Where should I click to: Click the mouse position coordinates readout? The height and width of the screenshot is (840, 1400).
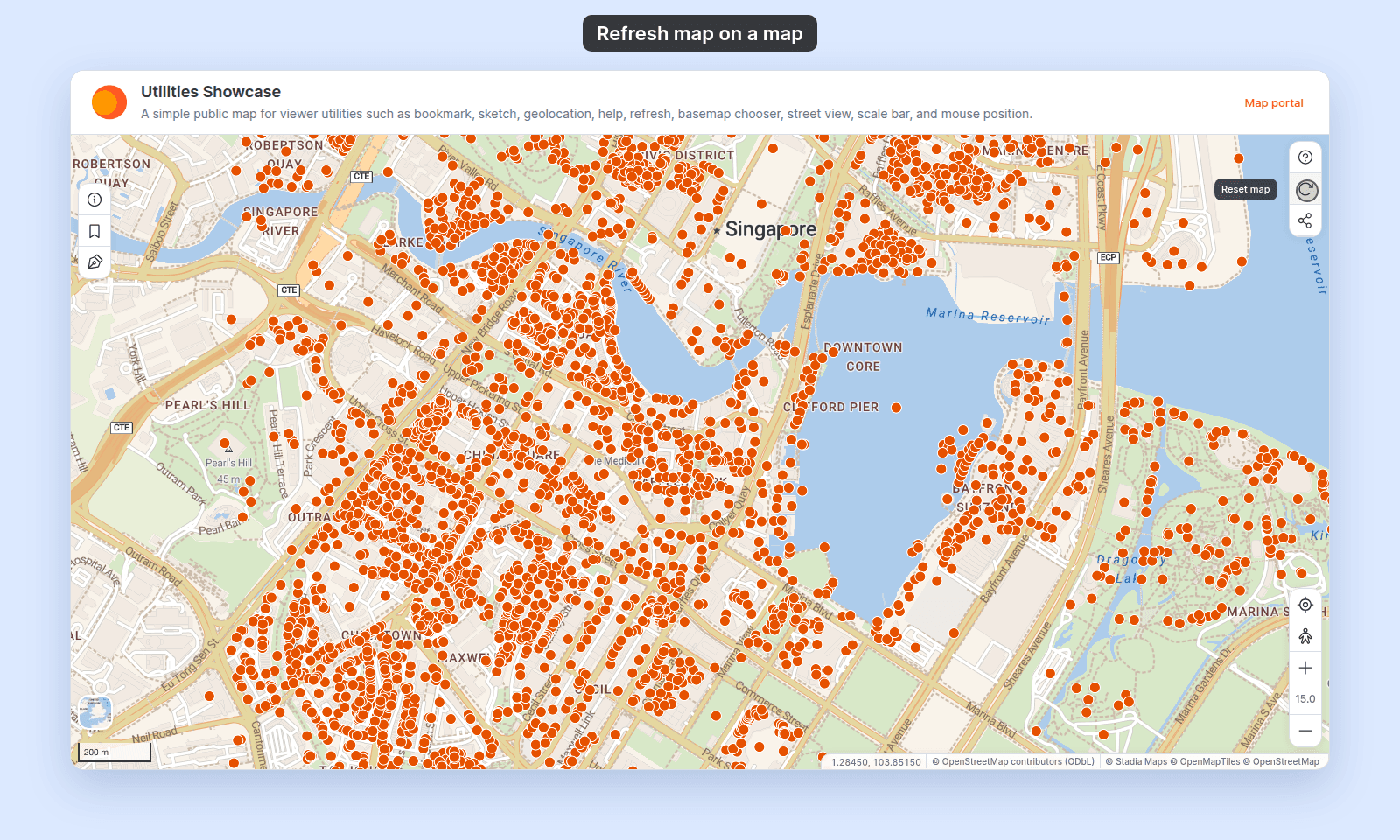[876, 762]
